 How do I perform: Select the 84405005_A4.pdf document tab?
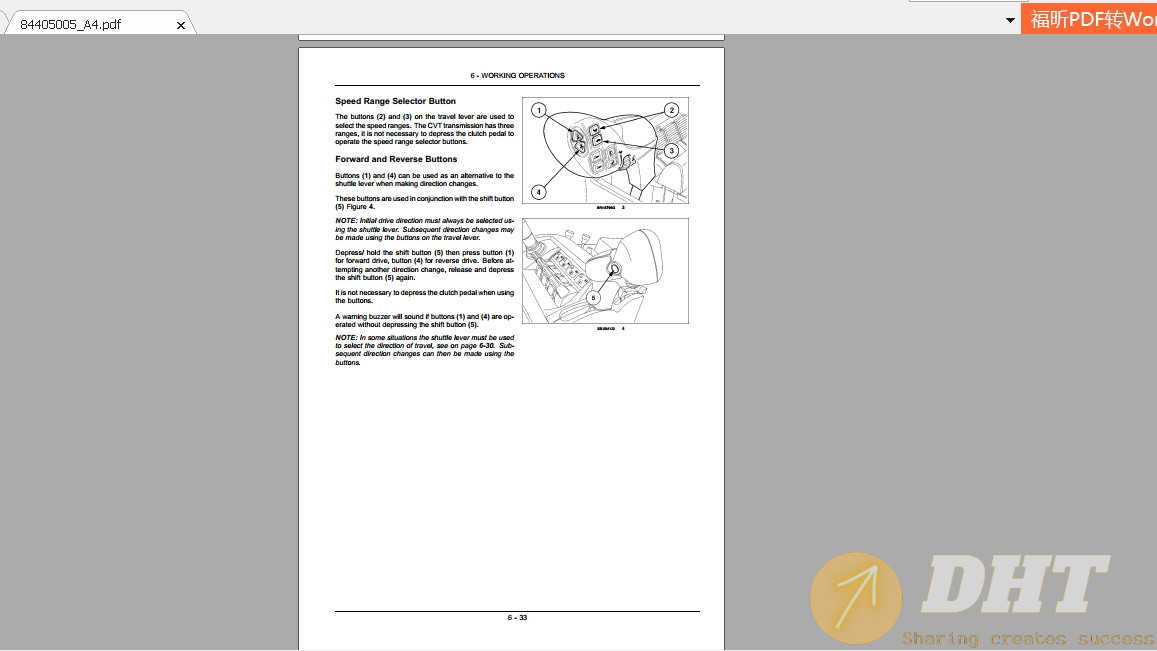(x=99, y=24)
